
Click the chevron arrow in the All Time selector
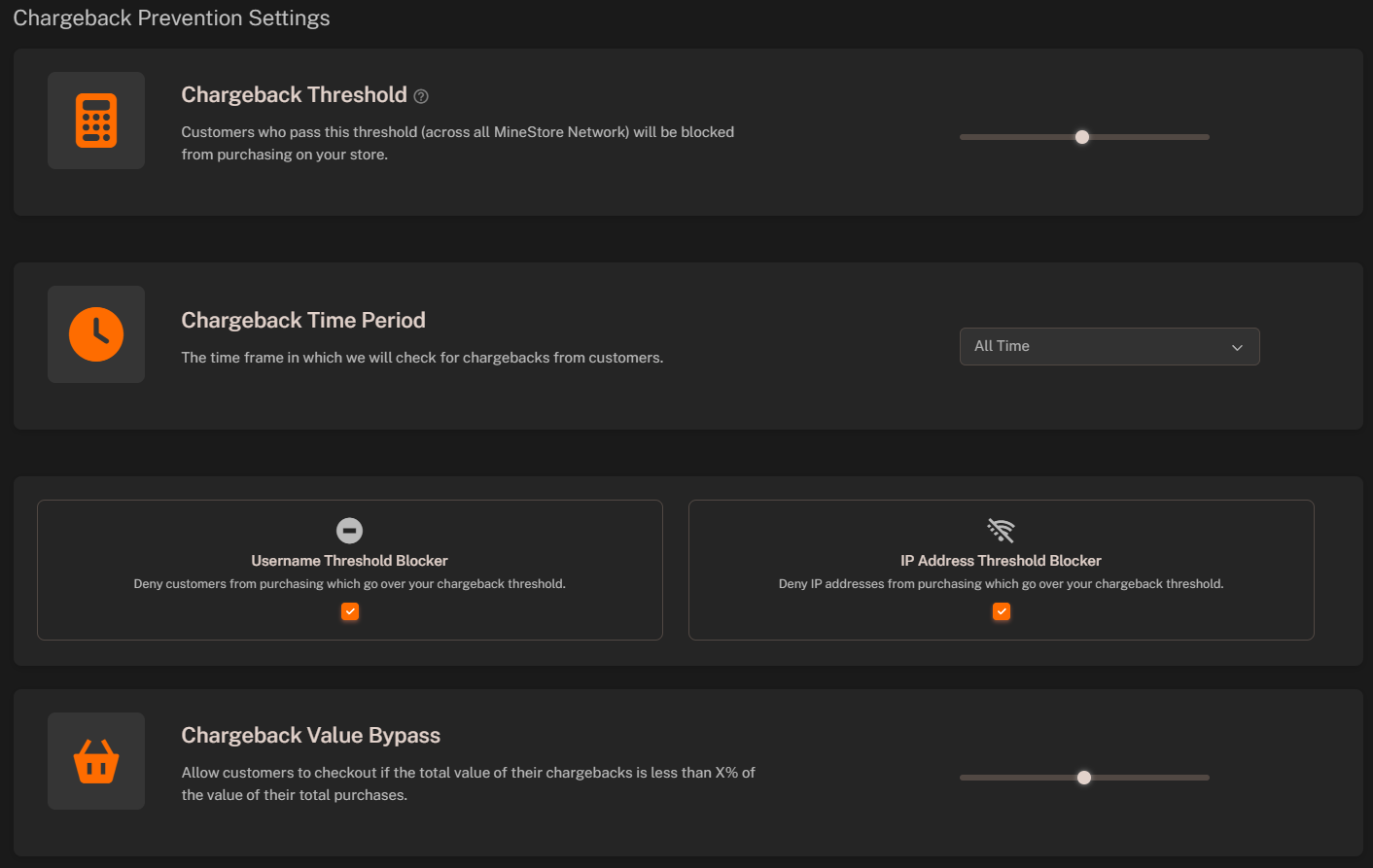tap(1237, 346)
